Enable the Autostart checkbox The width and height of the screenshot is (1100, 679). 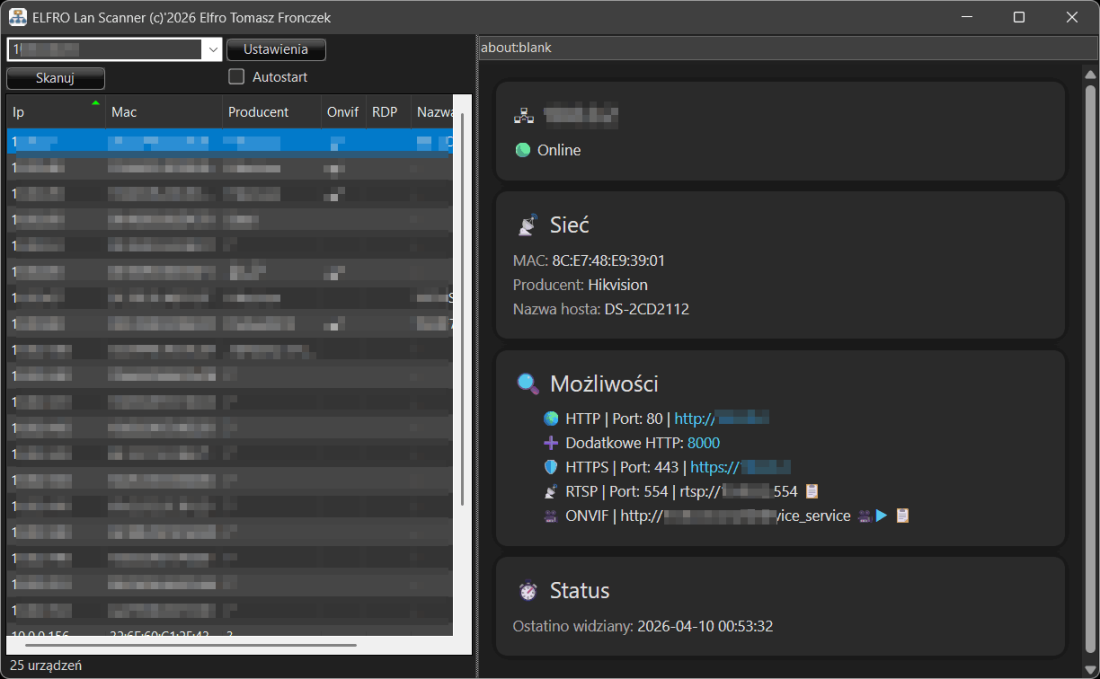point(236,77)
